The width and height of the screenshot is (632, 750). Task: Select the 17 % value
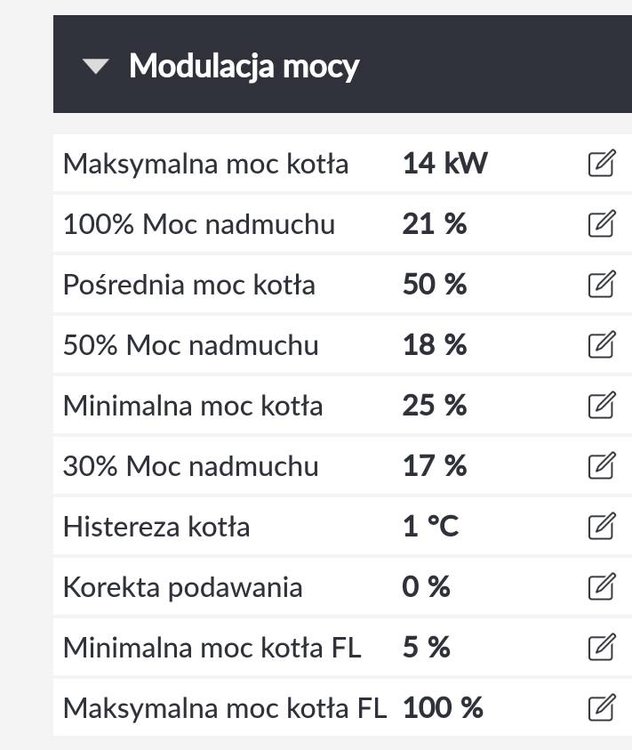pyautogui.click(x=434, y=466)
